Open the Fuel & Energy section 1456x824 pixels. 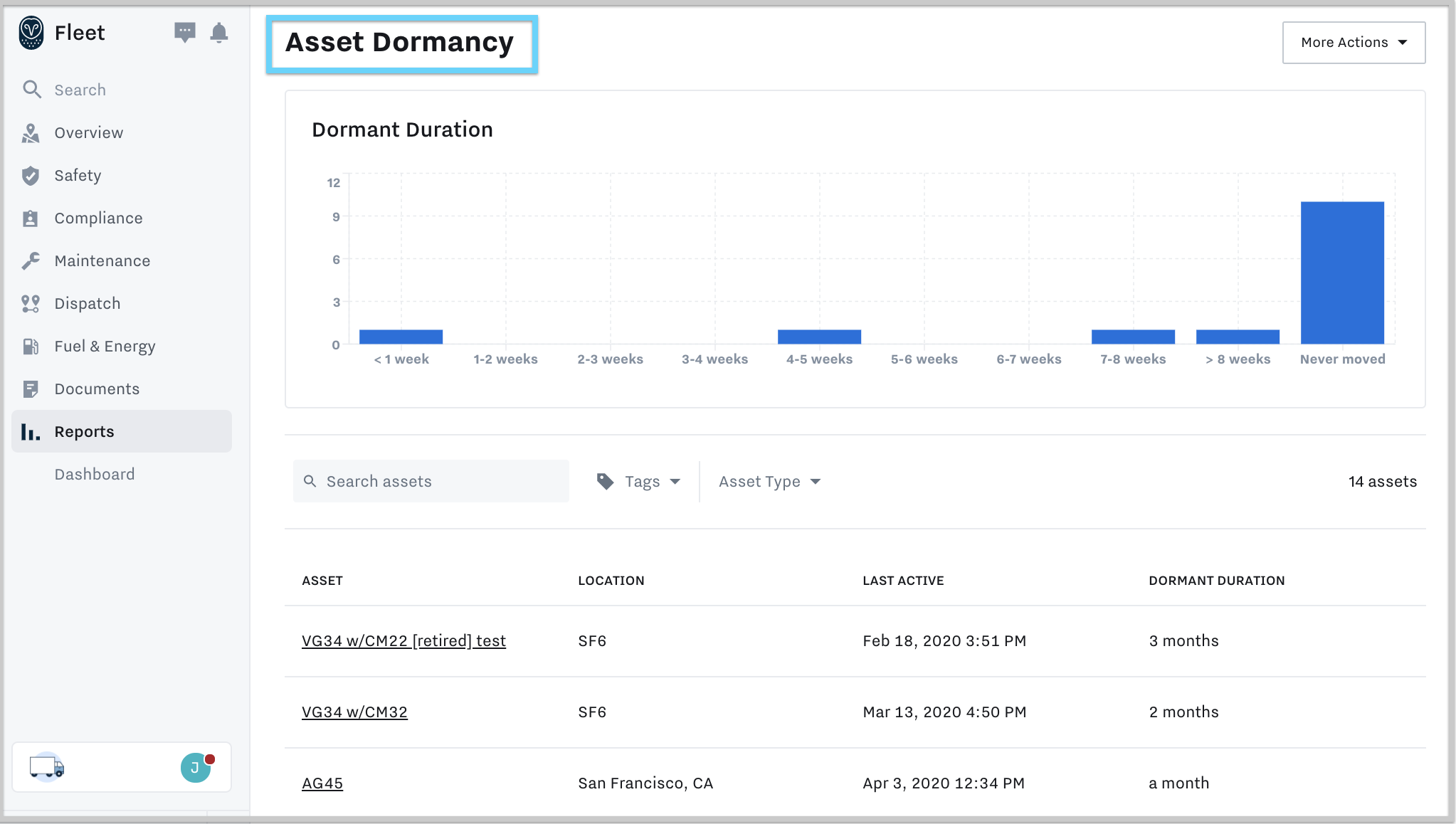click(105, 347)
